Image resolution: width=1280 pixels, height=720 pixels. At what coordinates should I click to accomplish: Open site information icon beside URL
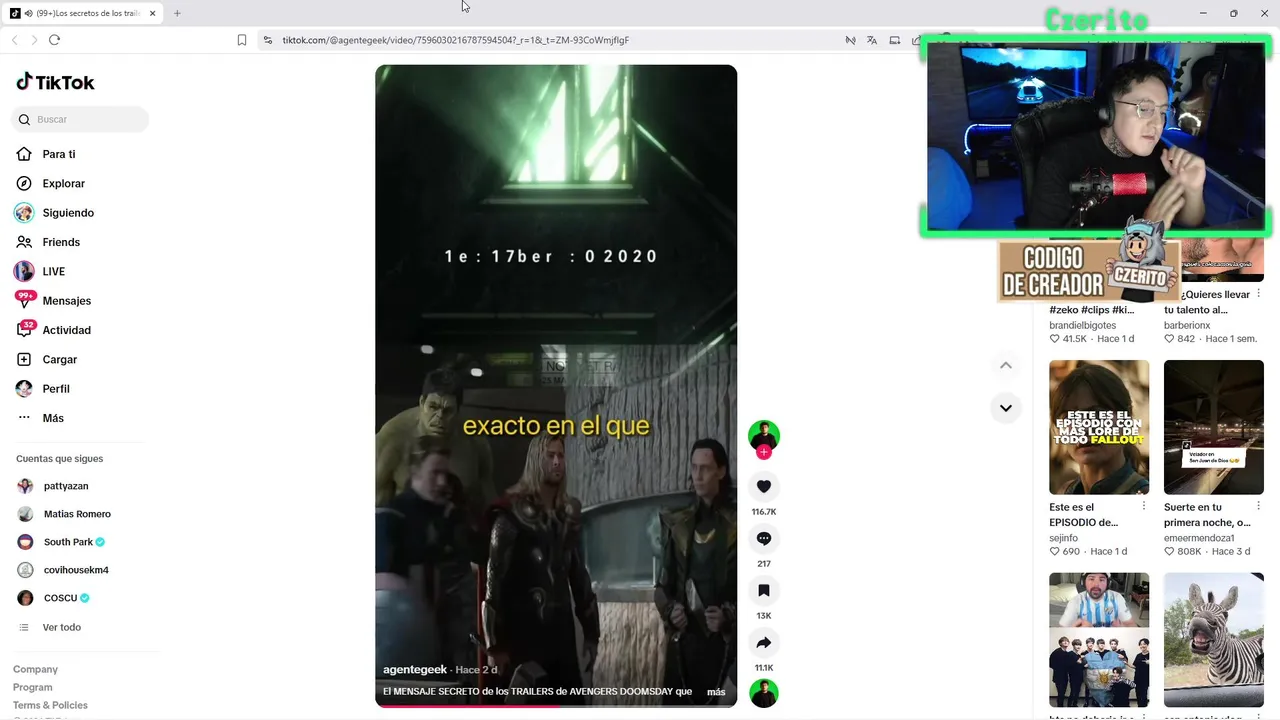click(x=267, y=40)
